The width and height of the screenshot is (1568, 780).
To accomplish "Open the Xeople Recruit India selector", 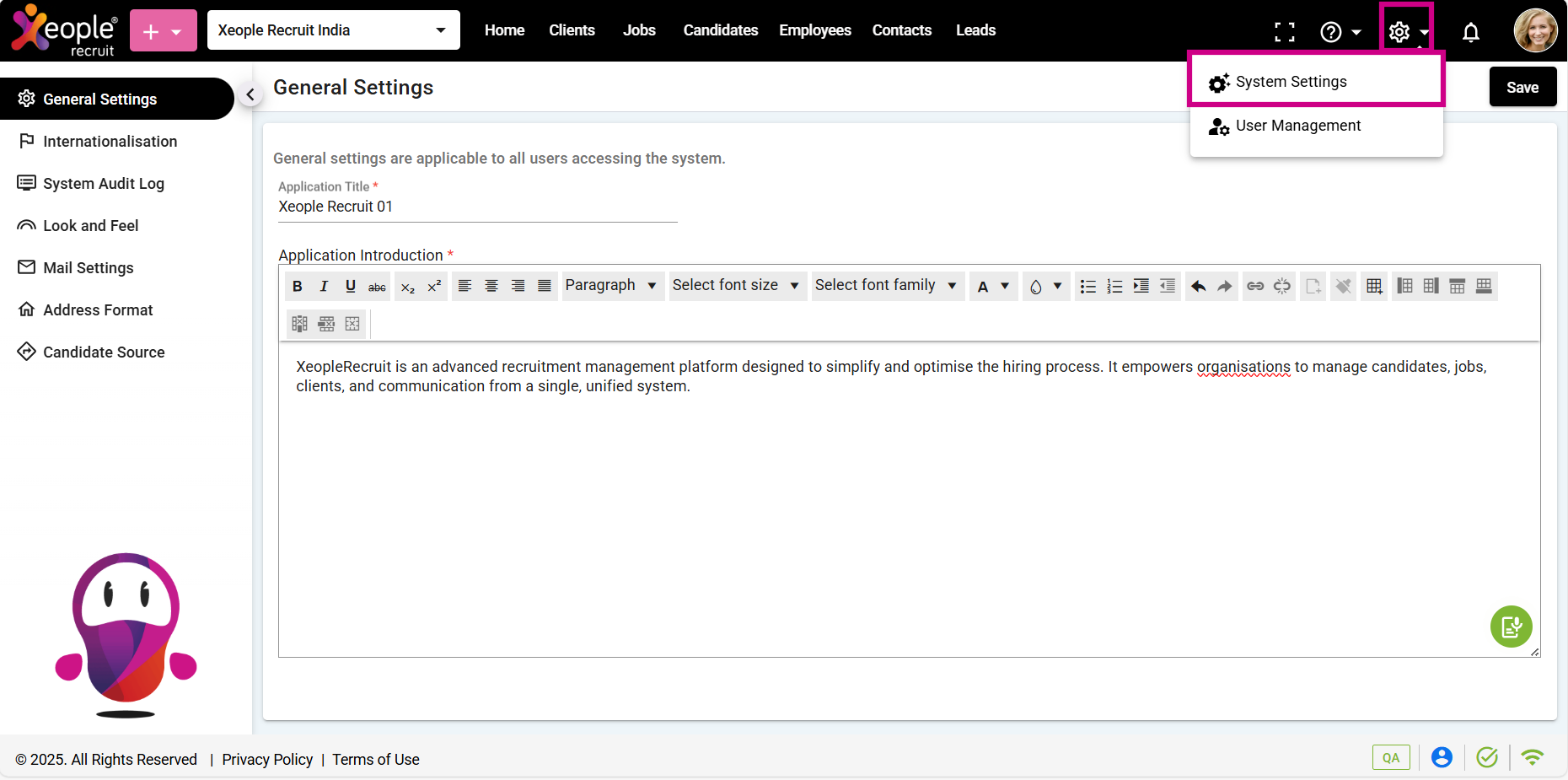I will point(333,30).
